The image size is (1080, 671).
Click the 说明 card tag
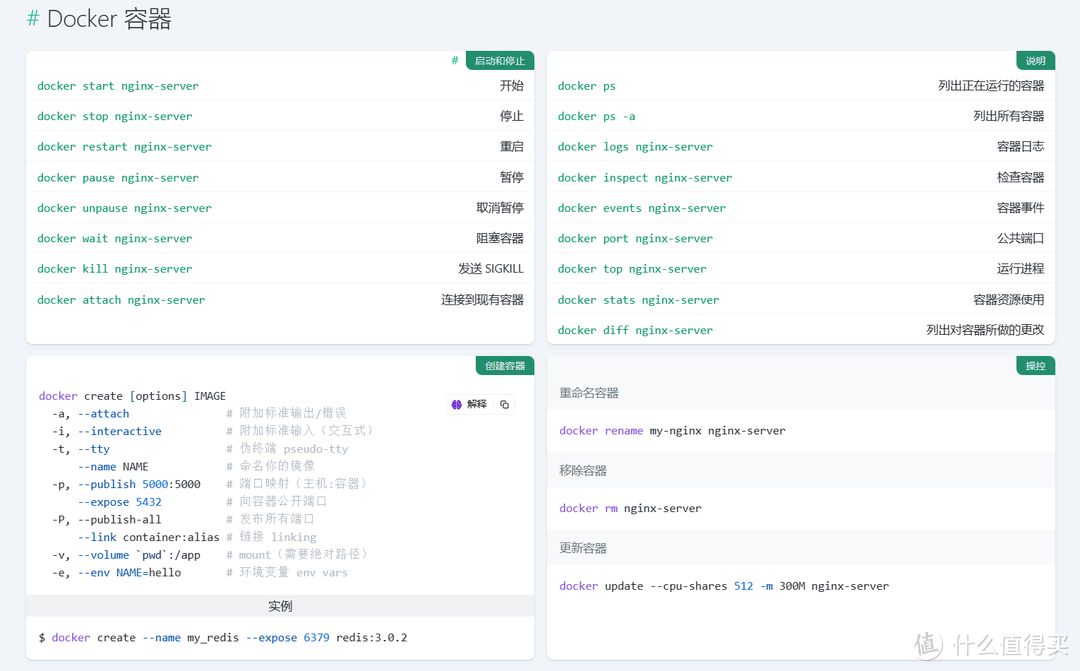click(1035, 61)
